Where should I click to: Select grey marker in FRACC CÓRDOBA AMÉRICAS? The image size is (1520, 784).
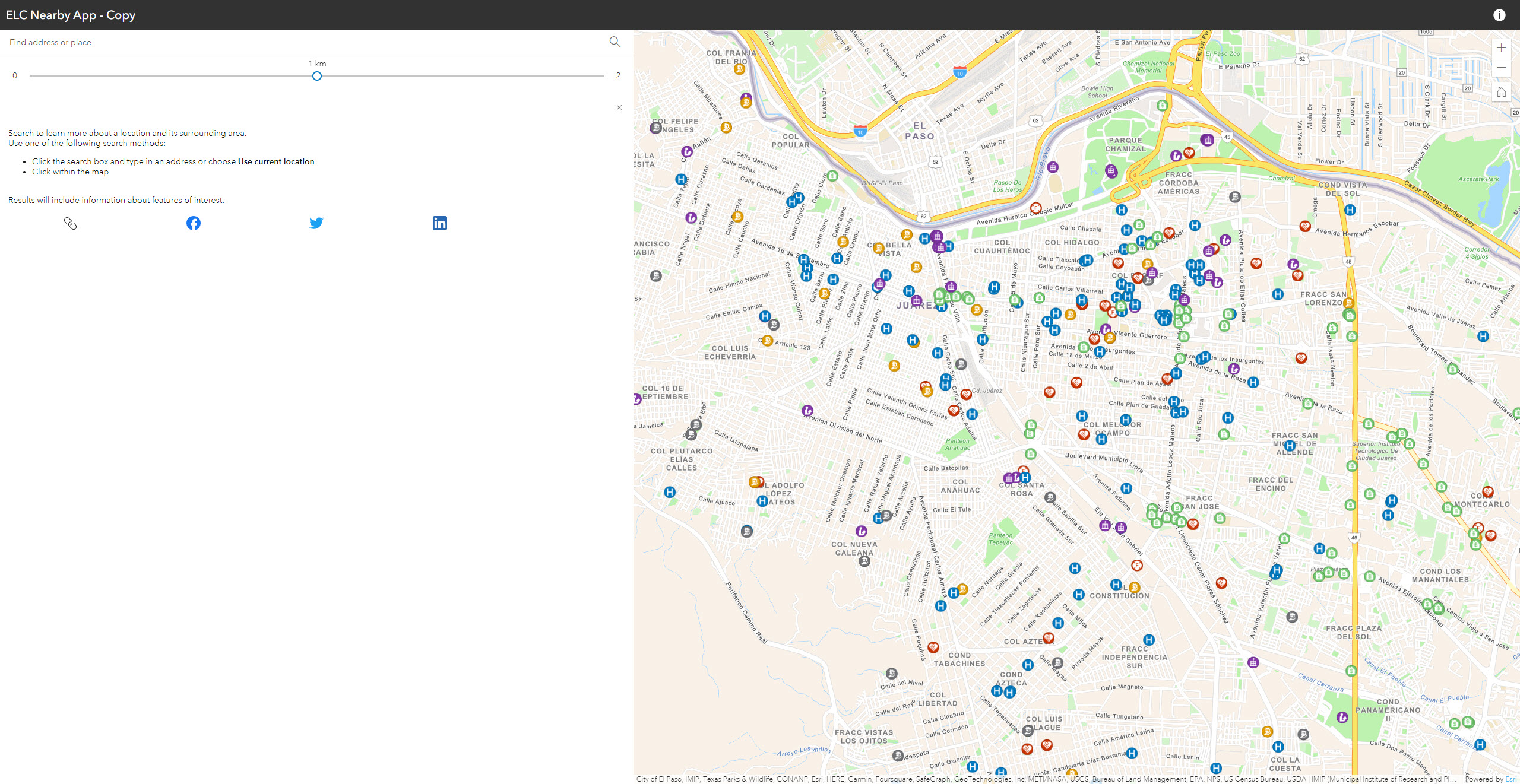(x=1235, y=196)
